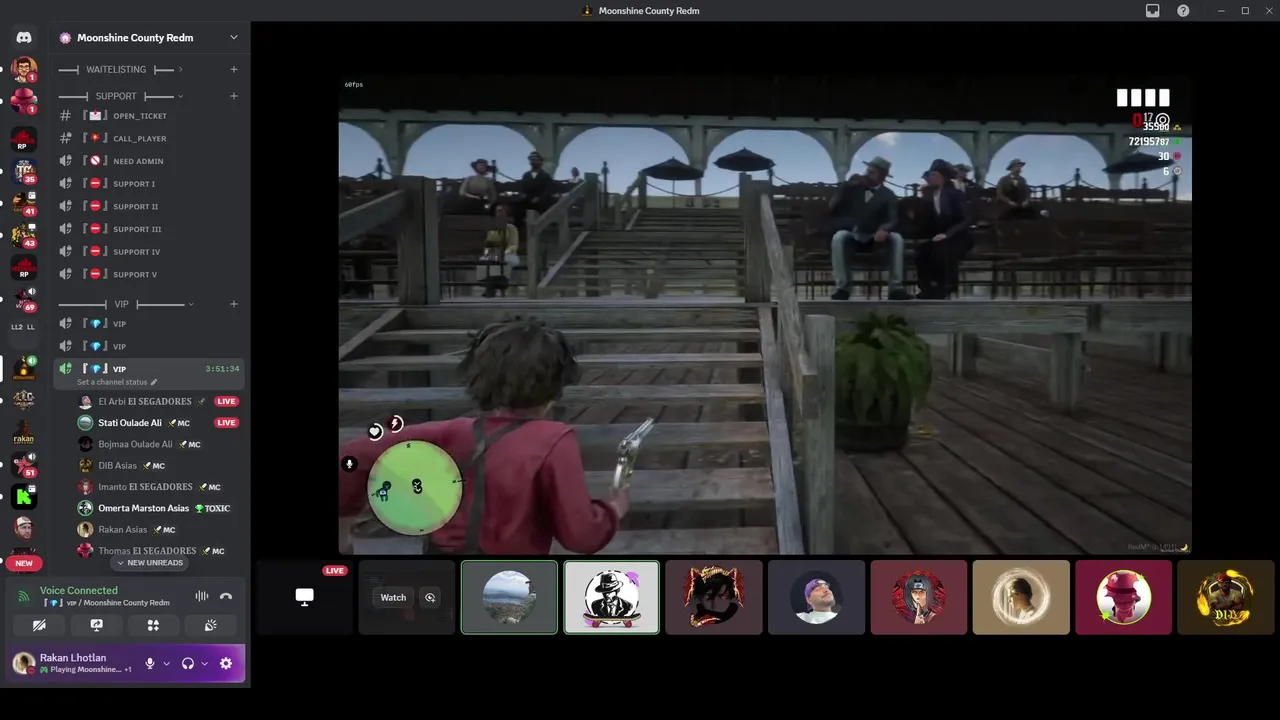Image resolution: width=1280 pixels, height=720 pixels.
Task: Open microphone input options chevron
Action: (166, 663)
